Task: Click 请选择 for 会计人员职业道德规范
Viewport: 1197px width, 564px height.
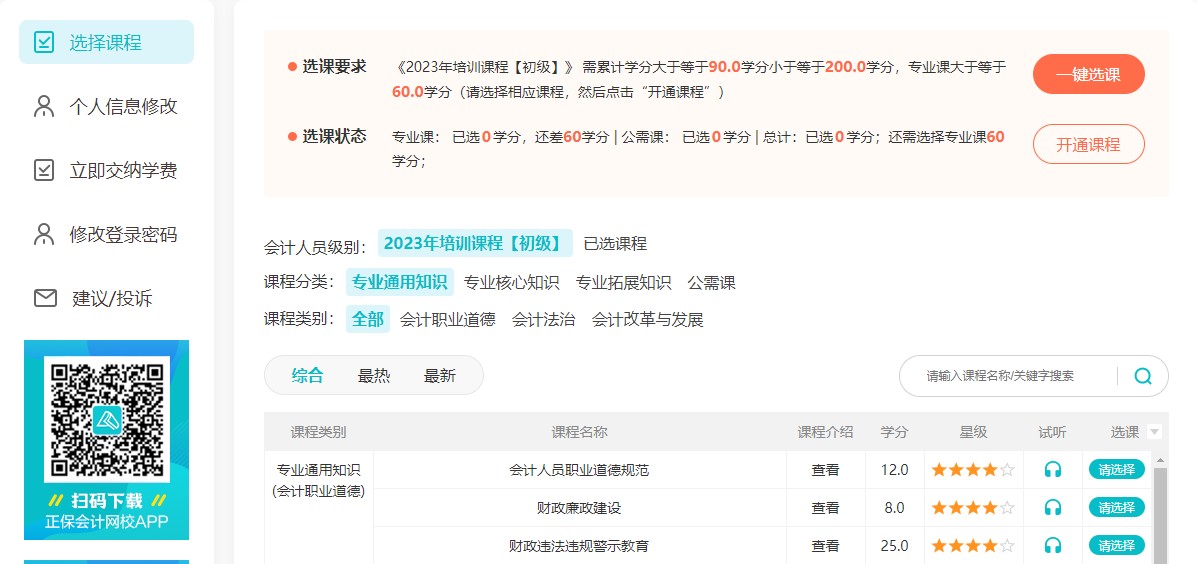Action: pyautogui.click(x=1117, y=469)
